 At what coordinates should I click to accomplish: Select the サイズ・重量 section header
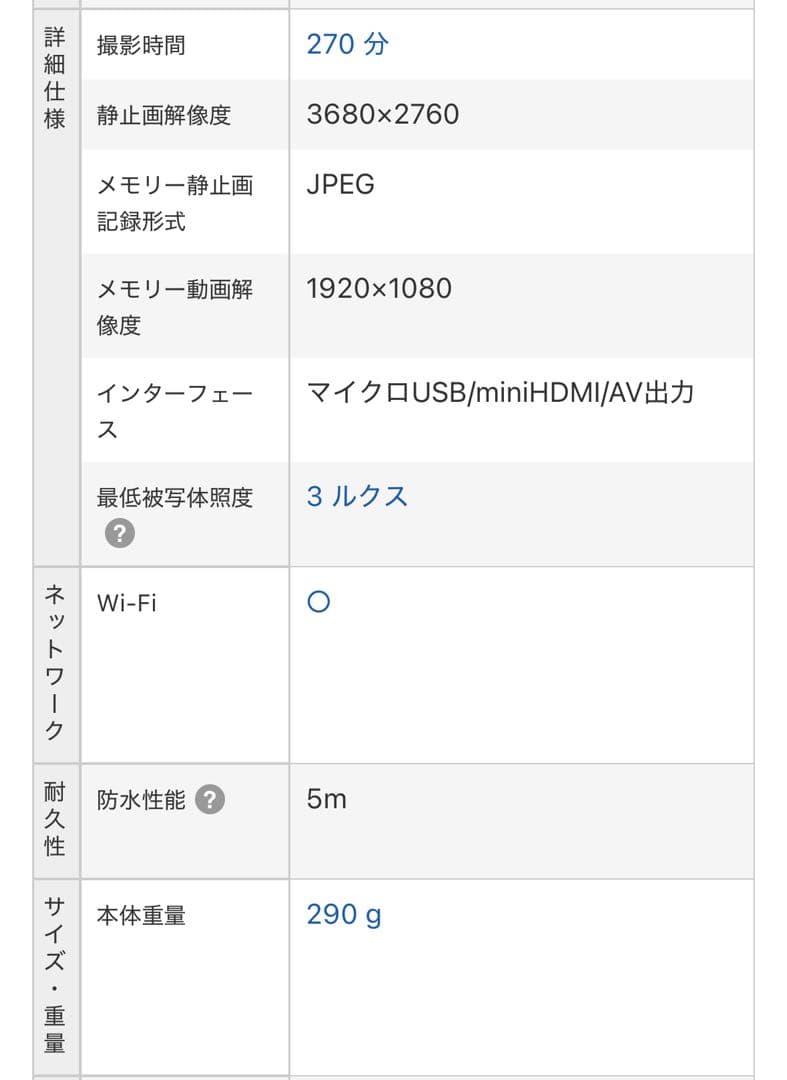(53, 975)
